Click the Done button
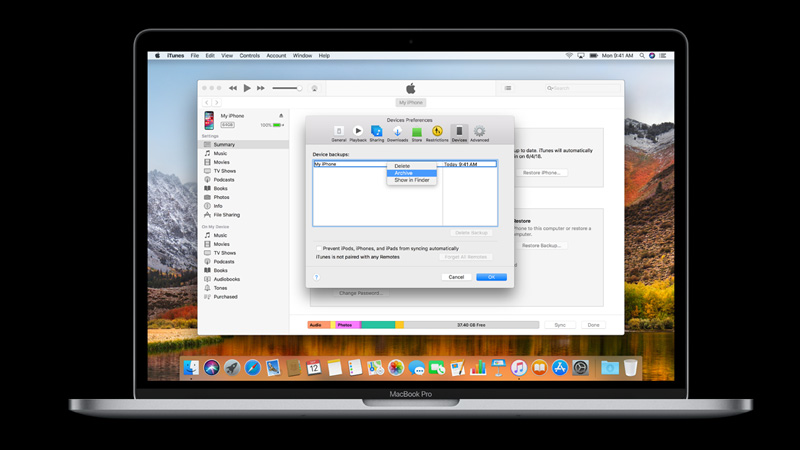Screen dimensions: 800x450 (x=593, y=325)
